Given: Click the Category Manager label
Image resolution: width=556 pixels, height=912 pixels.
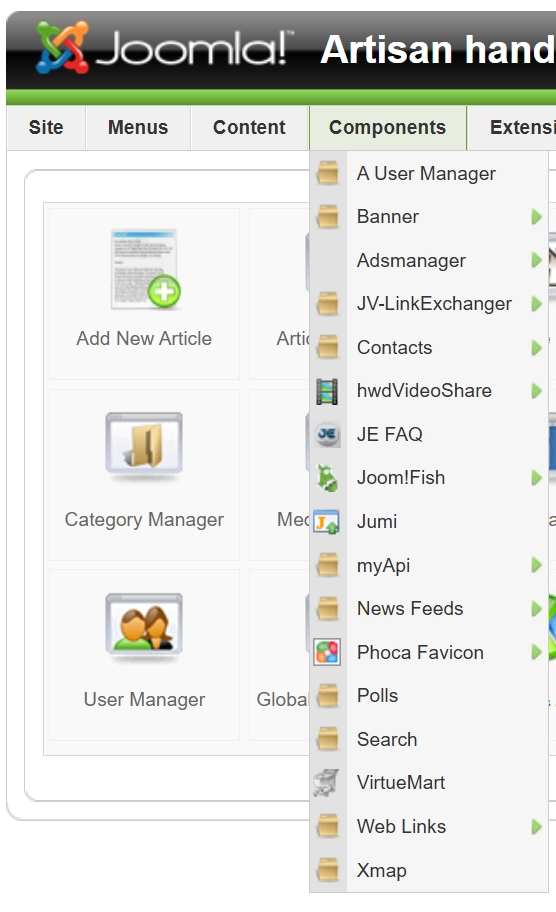Looking at the screenshot, I should tap(144, 519).
